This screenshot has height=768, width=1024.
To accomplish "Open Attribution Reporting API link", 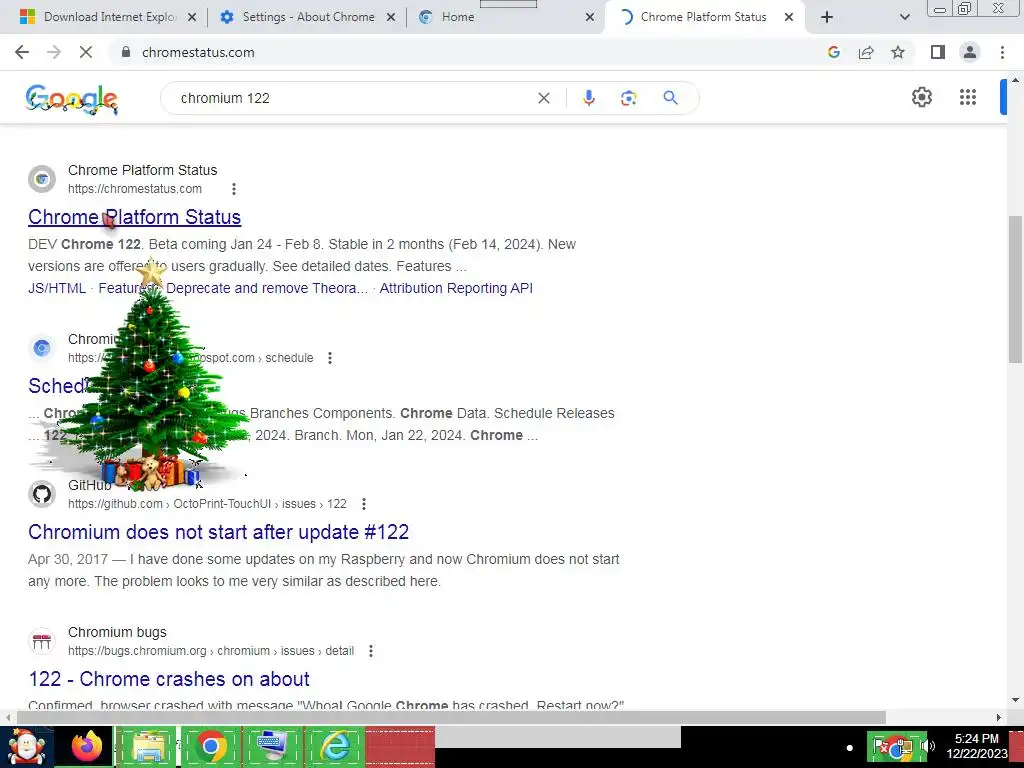I will pos(456,288).
